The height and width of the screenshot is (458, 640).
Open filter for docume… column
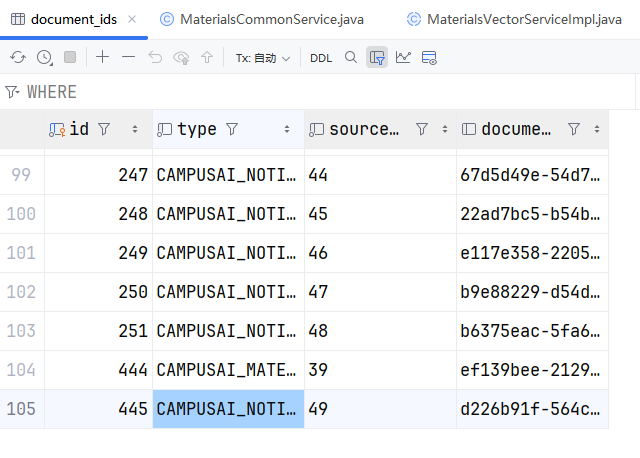574,129
